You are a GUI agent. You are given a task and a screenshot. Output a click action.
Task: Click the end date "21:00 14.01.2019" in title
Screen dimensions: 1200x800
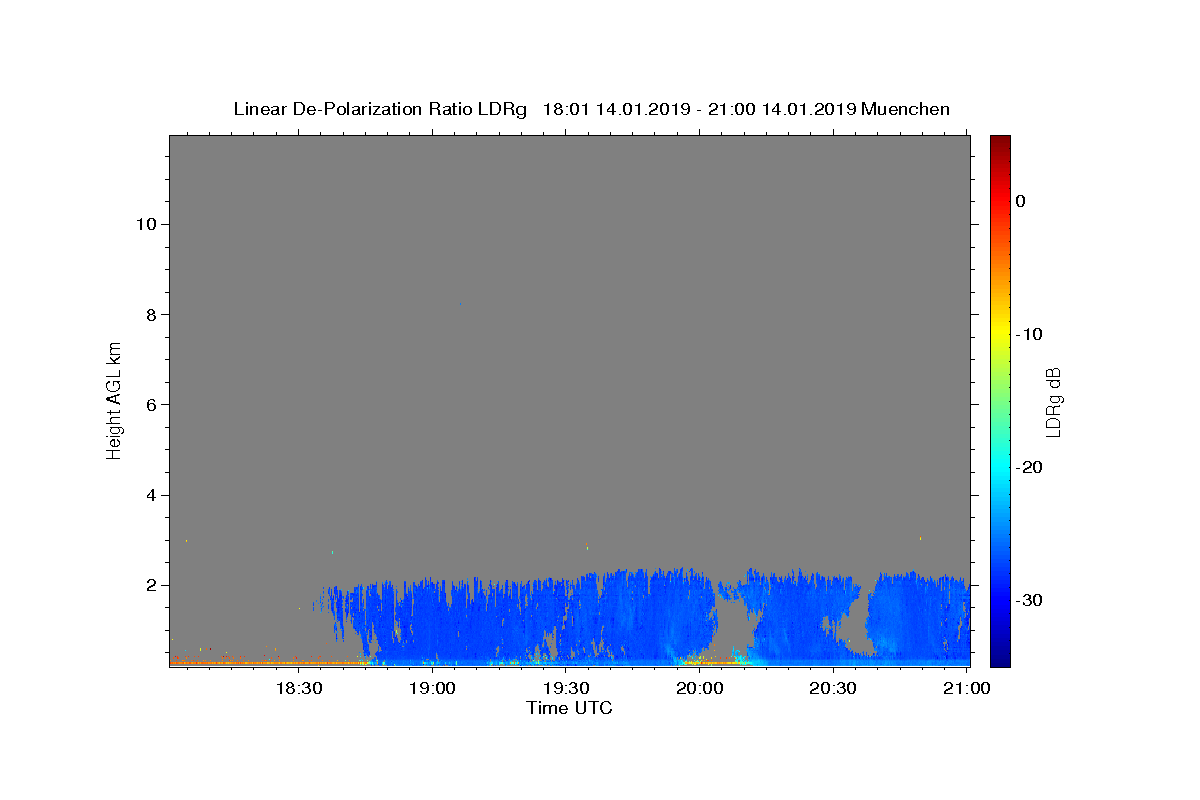(x=782, y=109)
